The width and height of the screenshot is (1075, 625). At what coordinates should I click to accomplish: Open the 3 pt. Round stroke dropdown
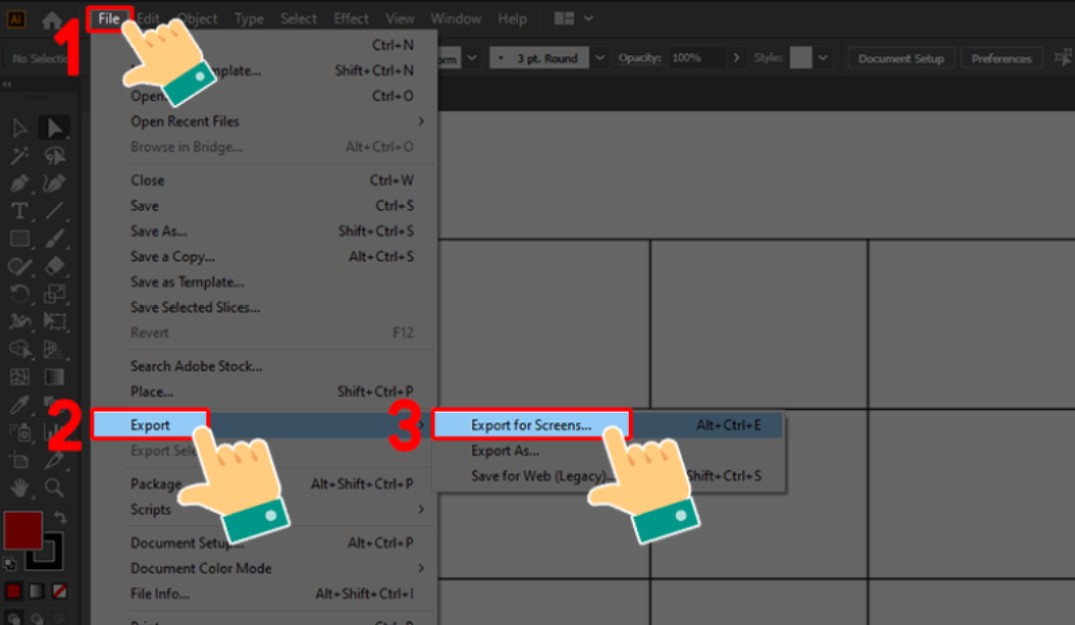[600, 59]
